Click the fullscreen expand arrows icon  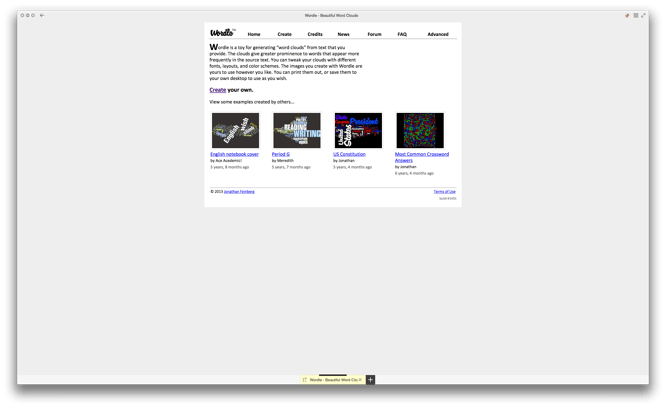[x=643, y=15]
